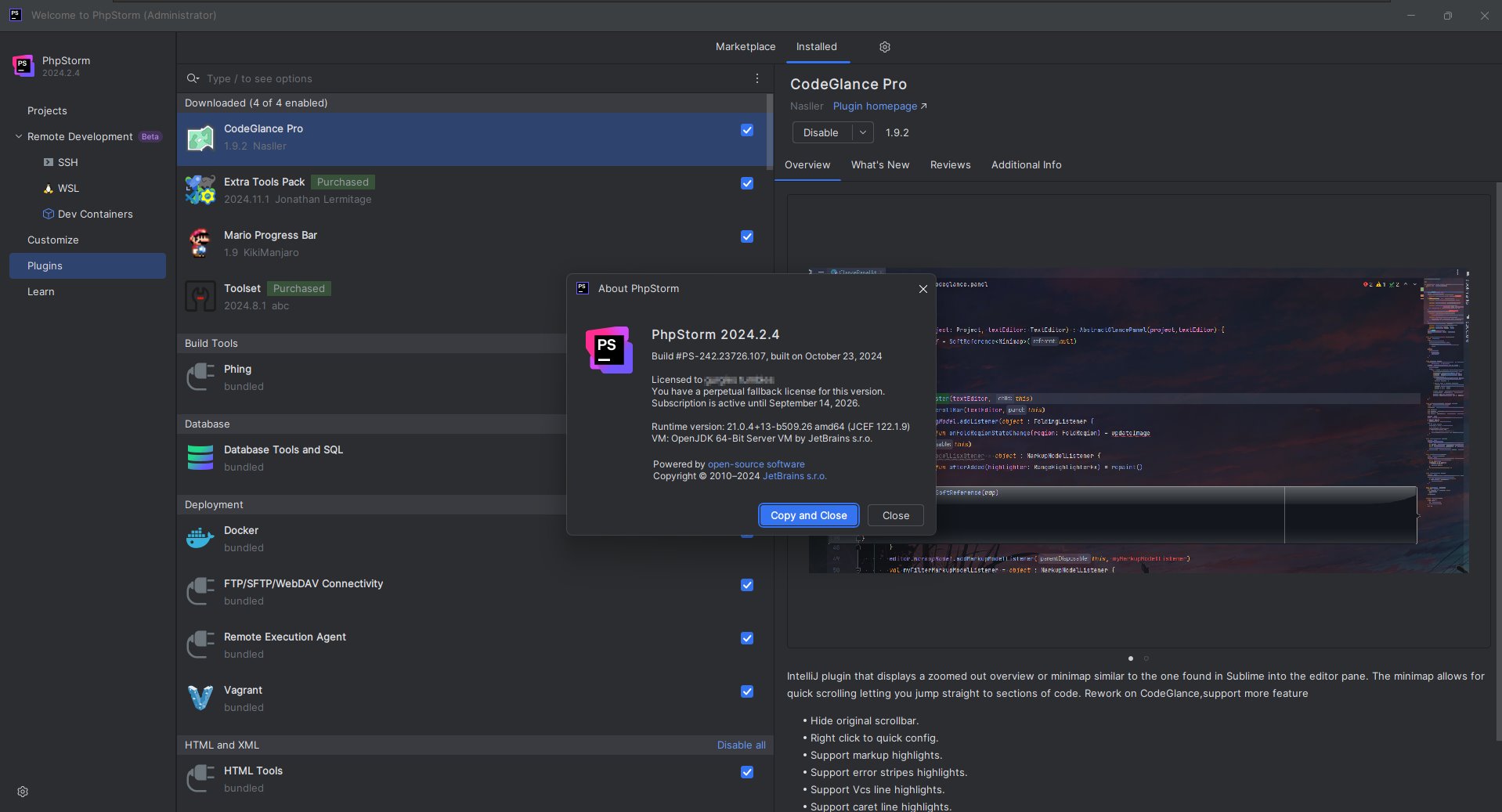Screen dimensions: 1502x812
Task: Click the Mario Progress Bar icon
Action: click(200, 244)
